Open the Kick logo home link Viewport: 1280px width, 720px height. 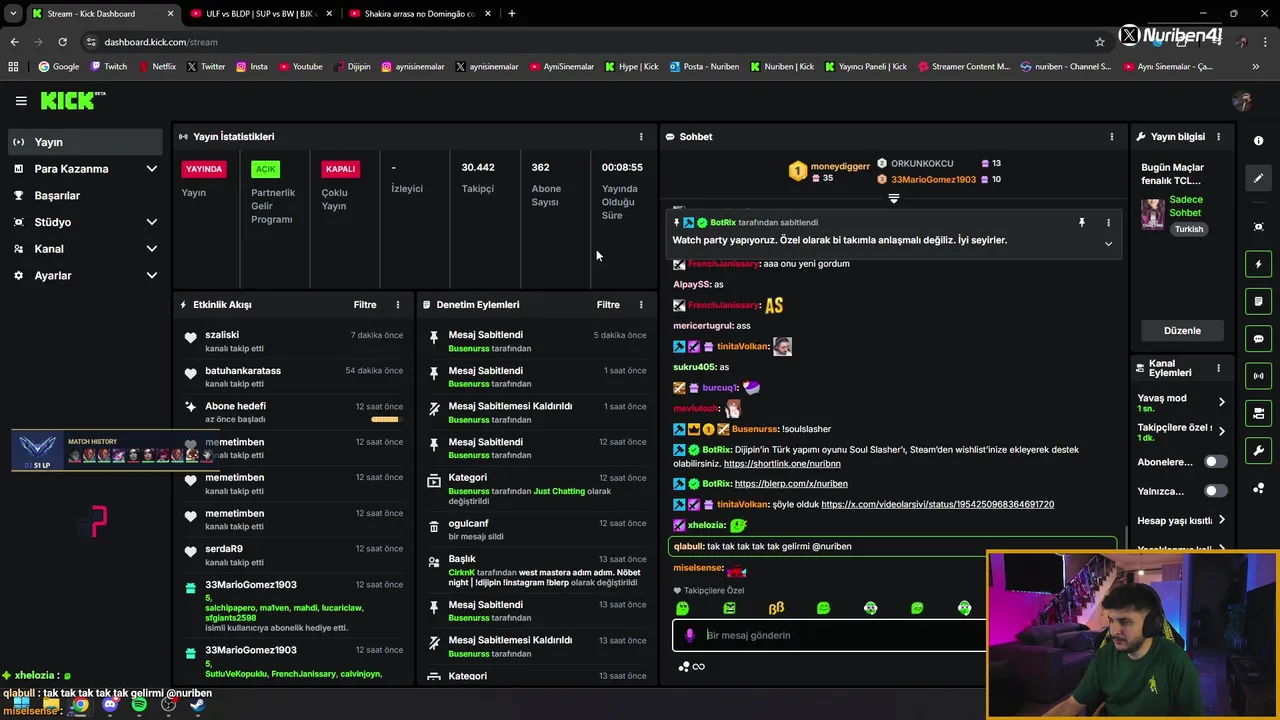[73, 100]
